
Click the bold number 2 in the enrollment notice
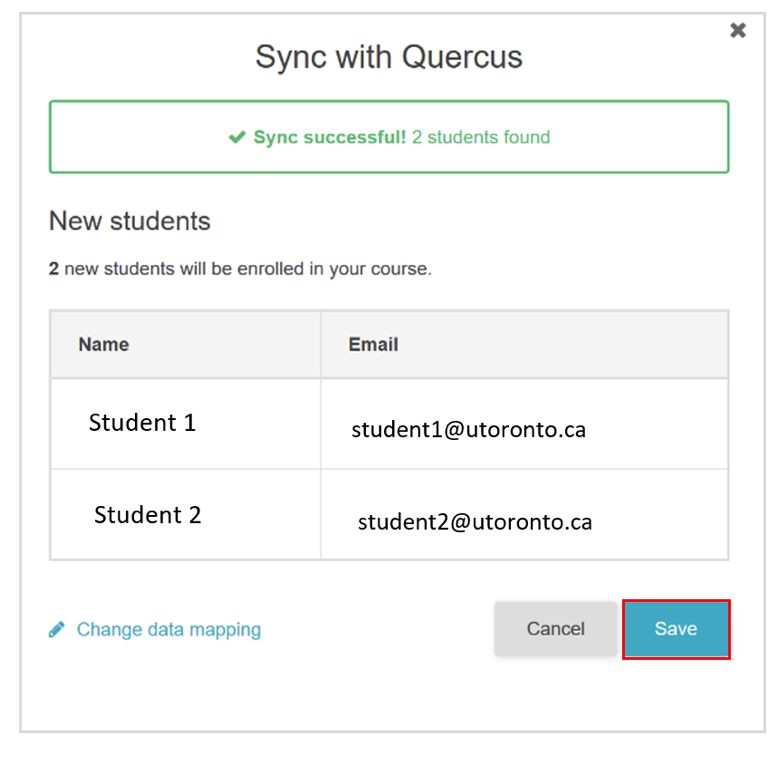(54, 269)
